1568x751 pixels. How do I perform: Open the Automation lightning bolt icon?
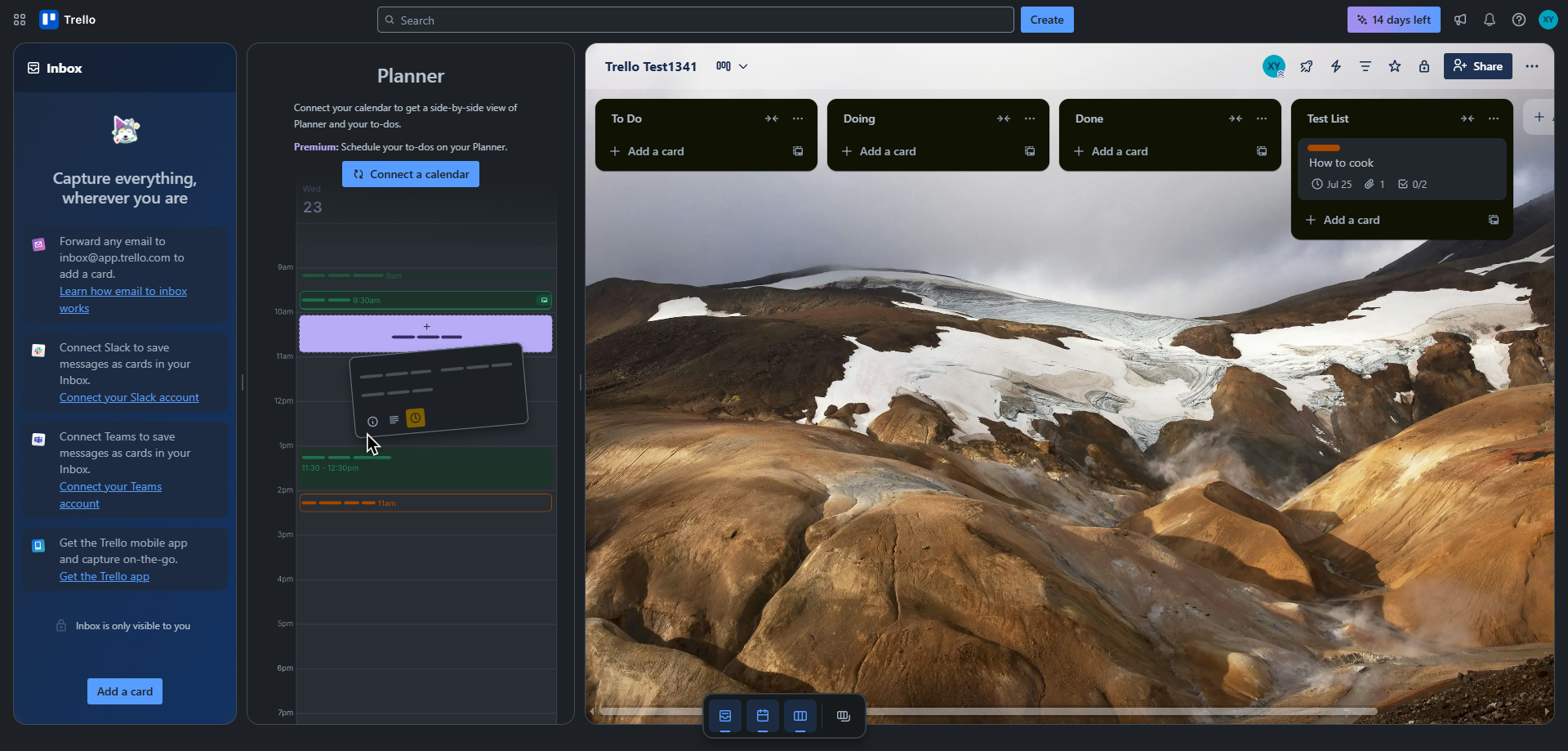coord(1336,66)
